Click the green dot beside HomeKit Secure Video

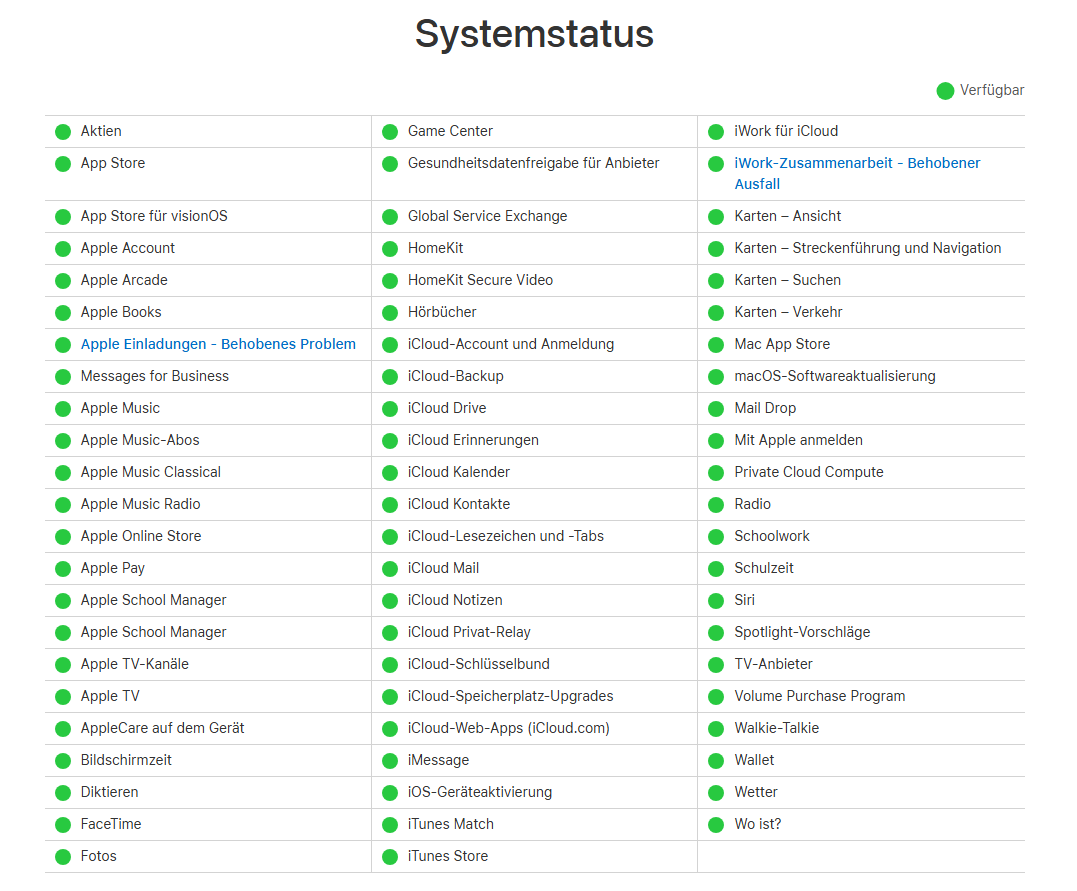tap(390, 281)
